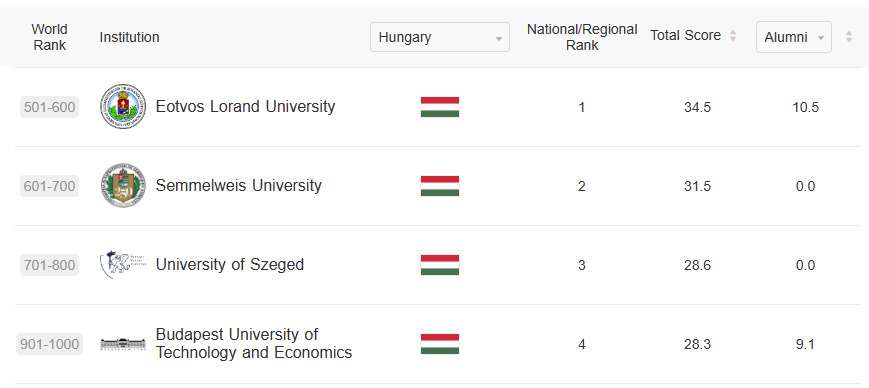Click the Semmelweis University seal logo
Viewport: 869px width, 388px height.
tap(123, 186)
